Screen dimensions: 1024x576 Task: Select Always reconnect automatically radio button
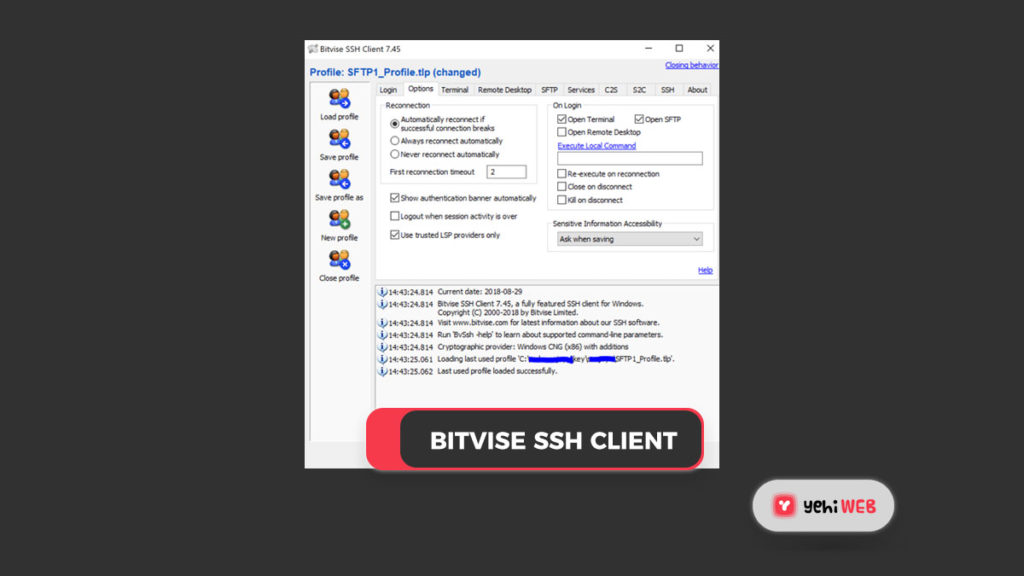(395, 141)
